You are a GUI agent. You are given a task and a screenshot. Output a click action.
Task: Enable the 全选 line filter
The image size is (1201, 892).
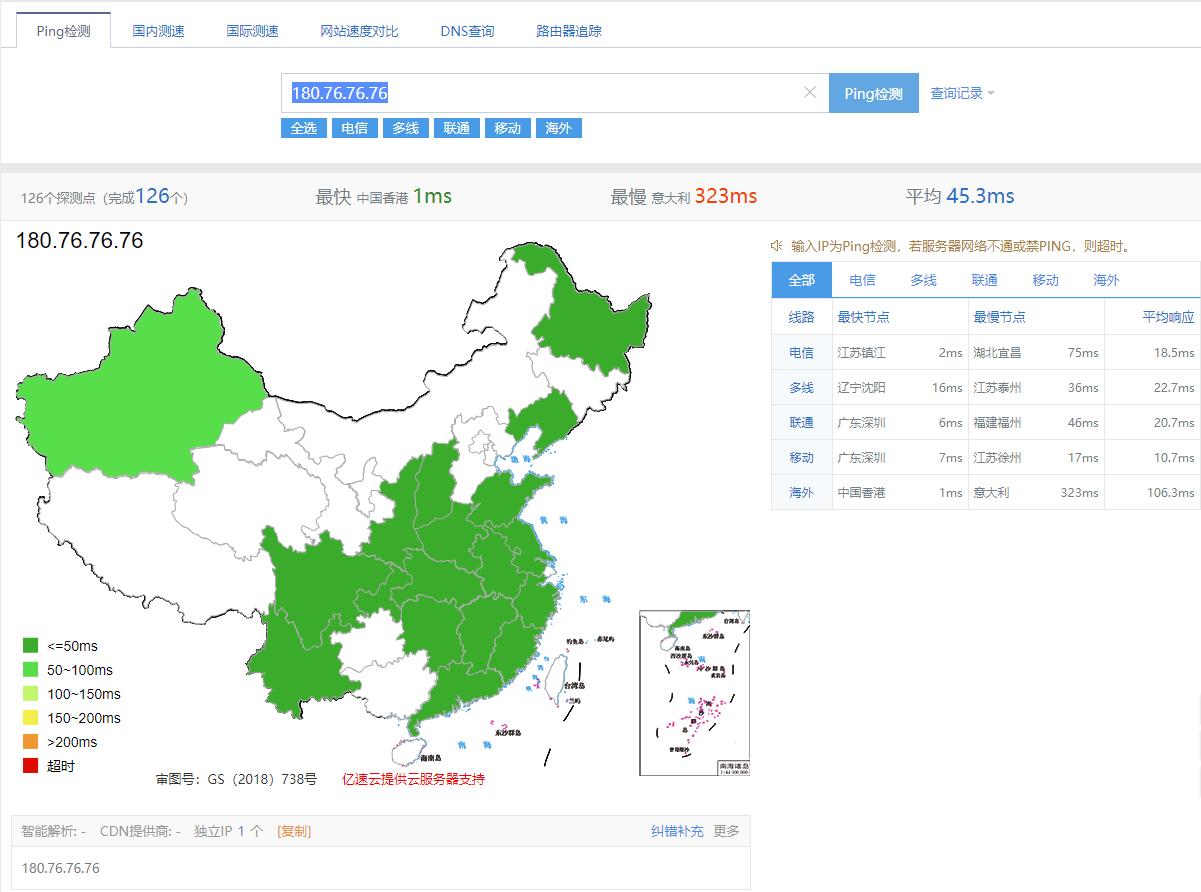(x=303, y=127)
